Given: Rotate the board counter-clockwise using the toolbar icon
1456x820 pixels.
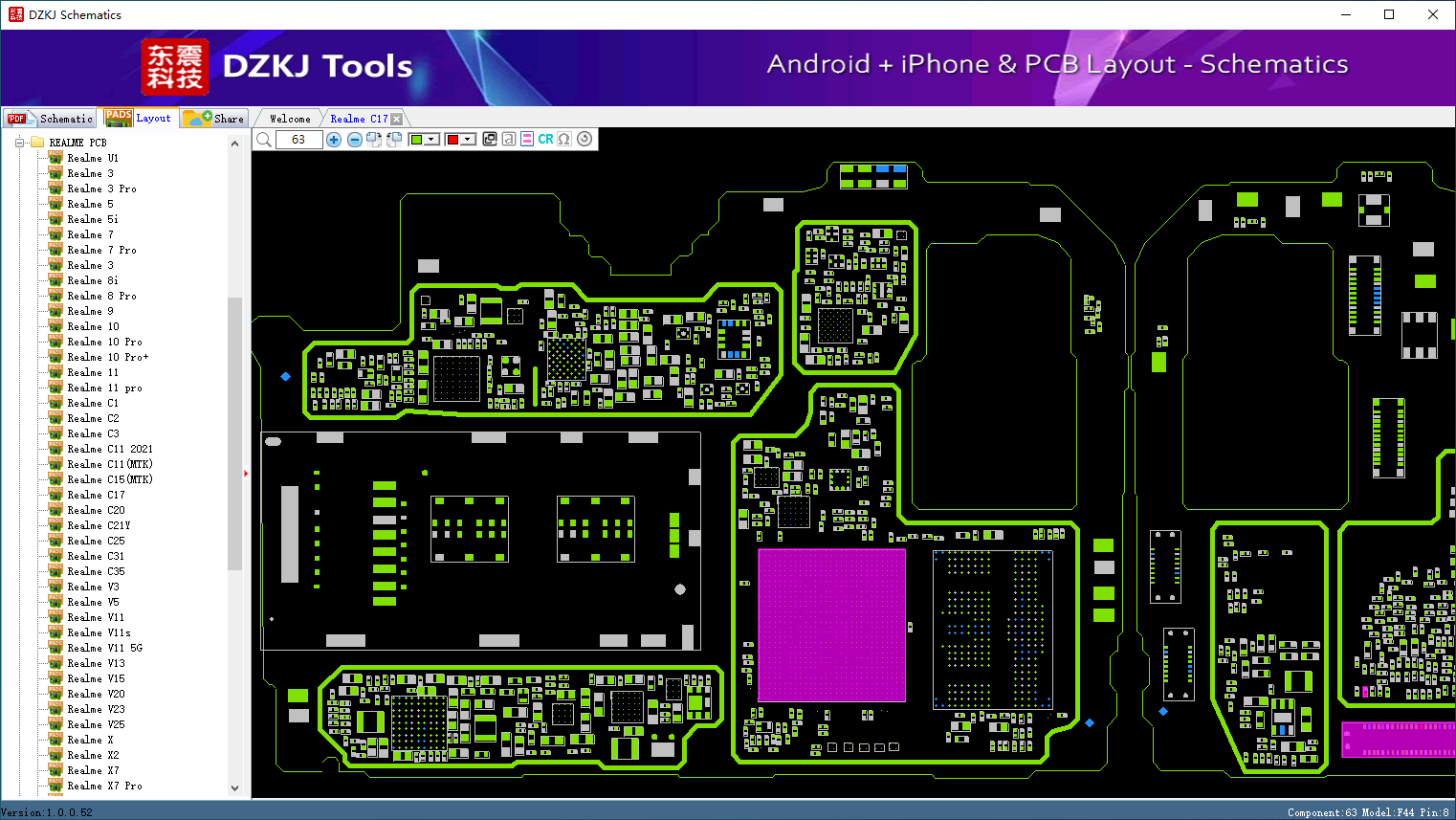Looking at the screenshot, I should tap(393, 140).
